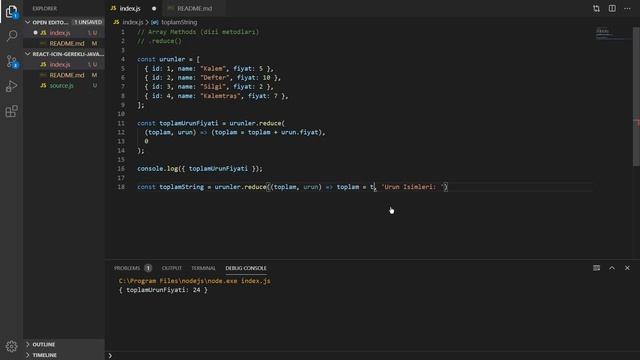This screenshot has width=640, height=360.
Task: Open the Output panel tab
Action: [x=172, y=268]
